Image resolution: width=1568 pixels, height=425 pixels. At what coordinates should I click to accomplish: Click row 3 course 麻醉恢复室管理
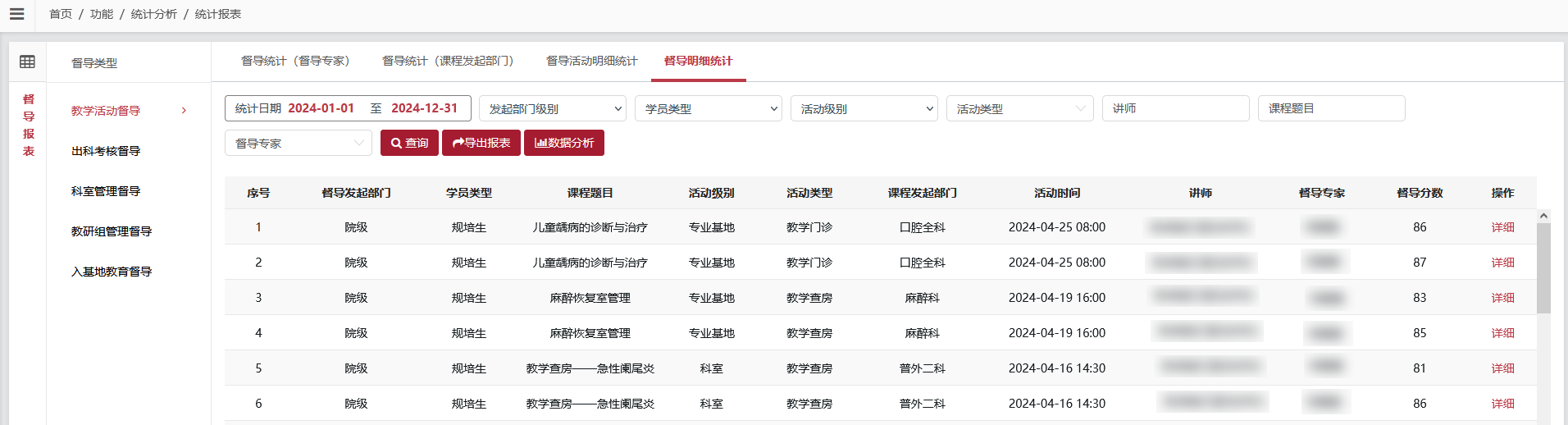[590, 298]
